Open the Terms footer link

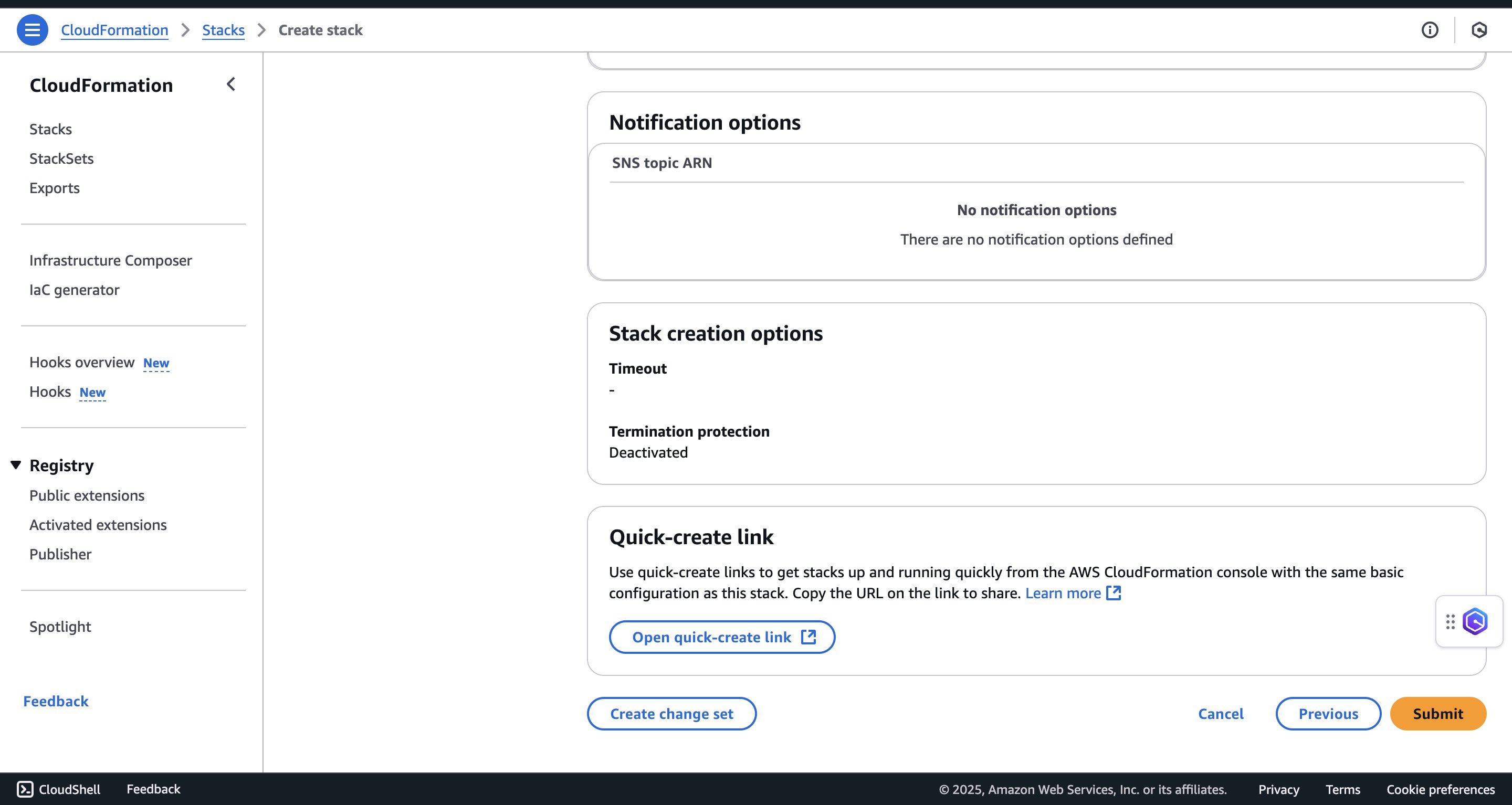tap(1343, 789)
